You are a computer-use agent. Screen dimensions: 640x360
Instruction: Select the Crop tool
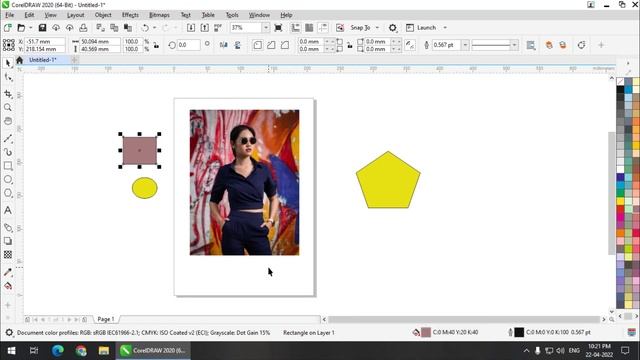coord(8,94)
